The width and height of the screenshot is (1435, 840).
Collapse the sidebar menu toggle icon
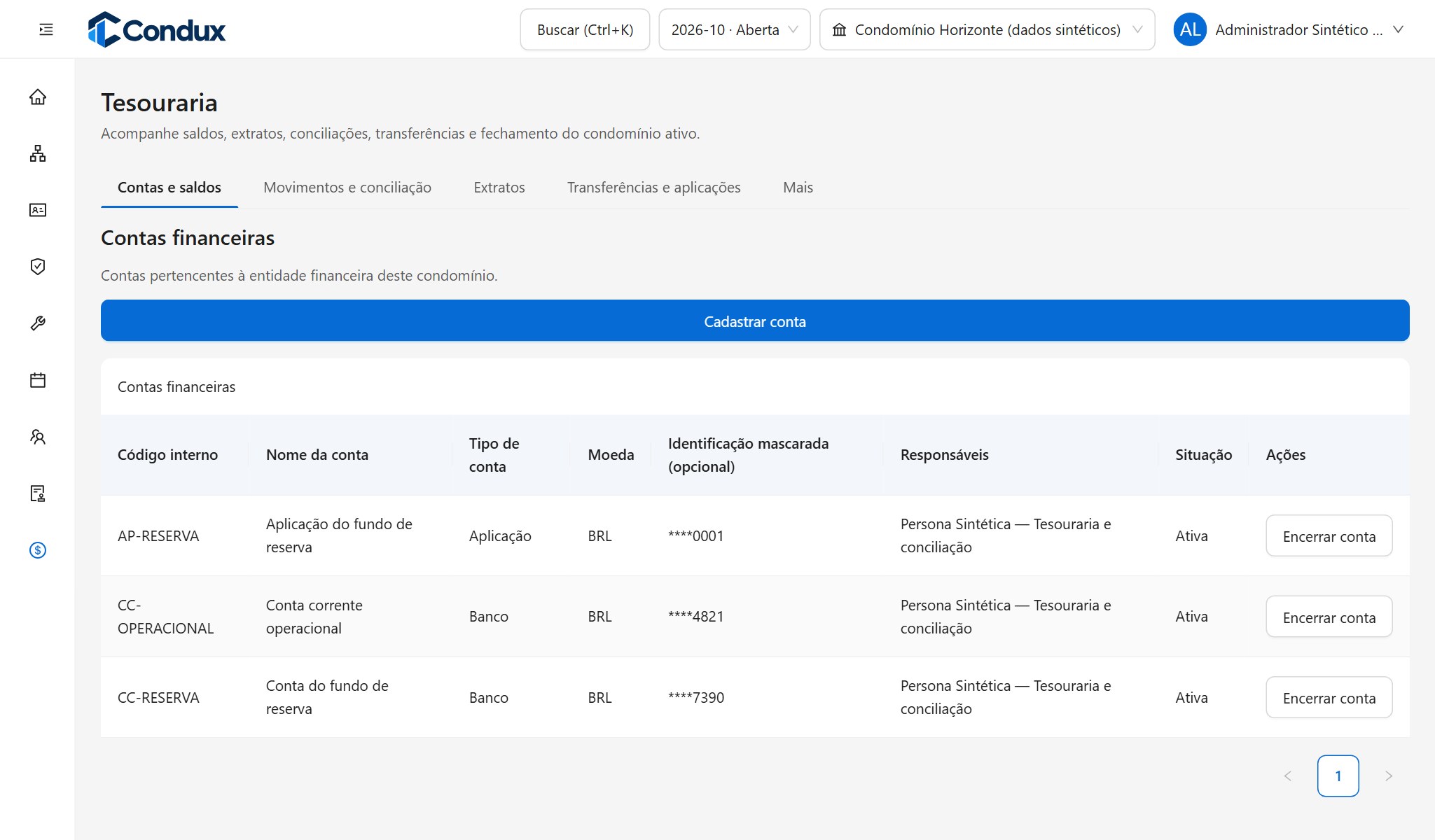(x=46, y=29)
